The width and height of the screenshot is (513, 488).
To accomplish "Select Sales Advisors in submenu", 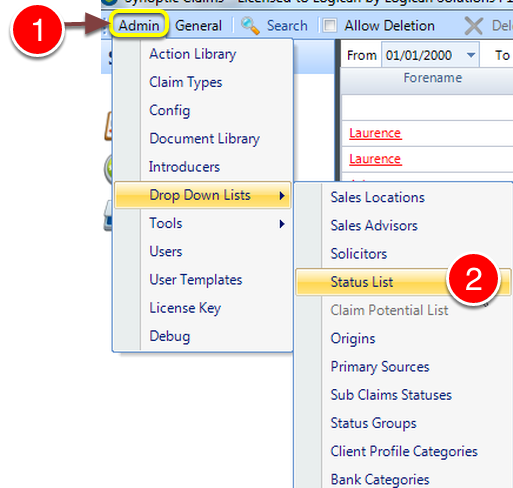I will point(403,226).
